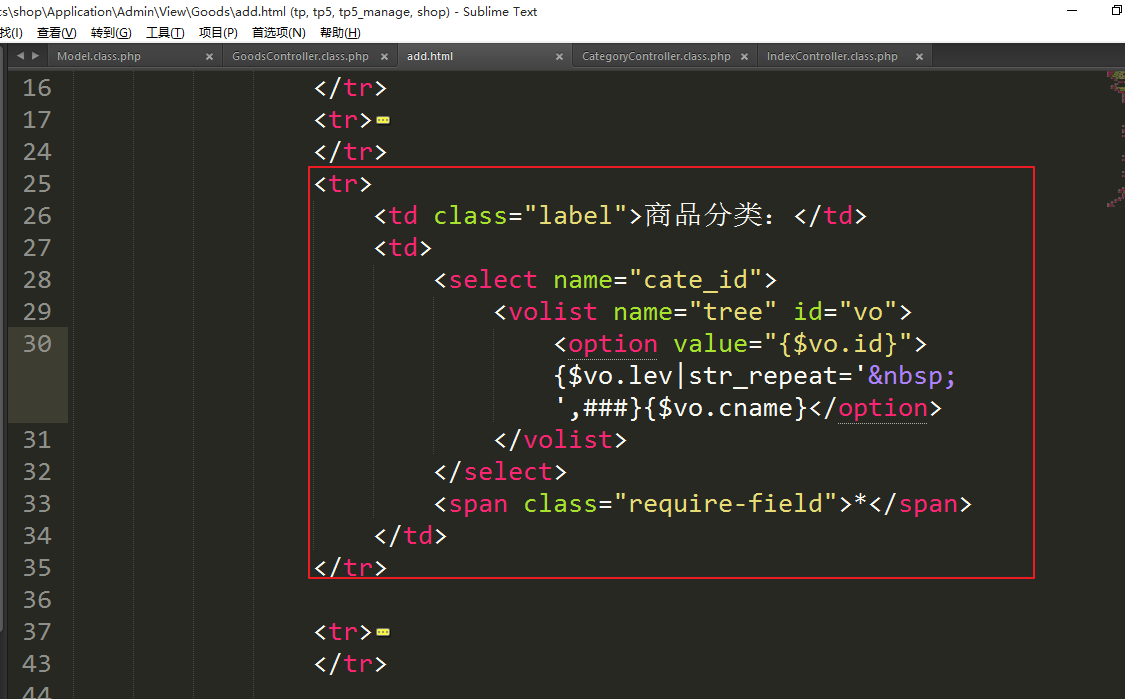Open the 帮助(H) menu
This screenshot has width=1125, height=699.
[340, 32]
